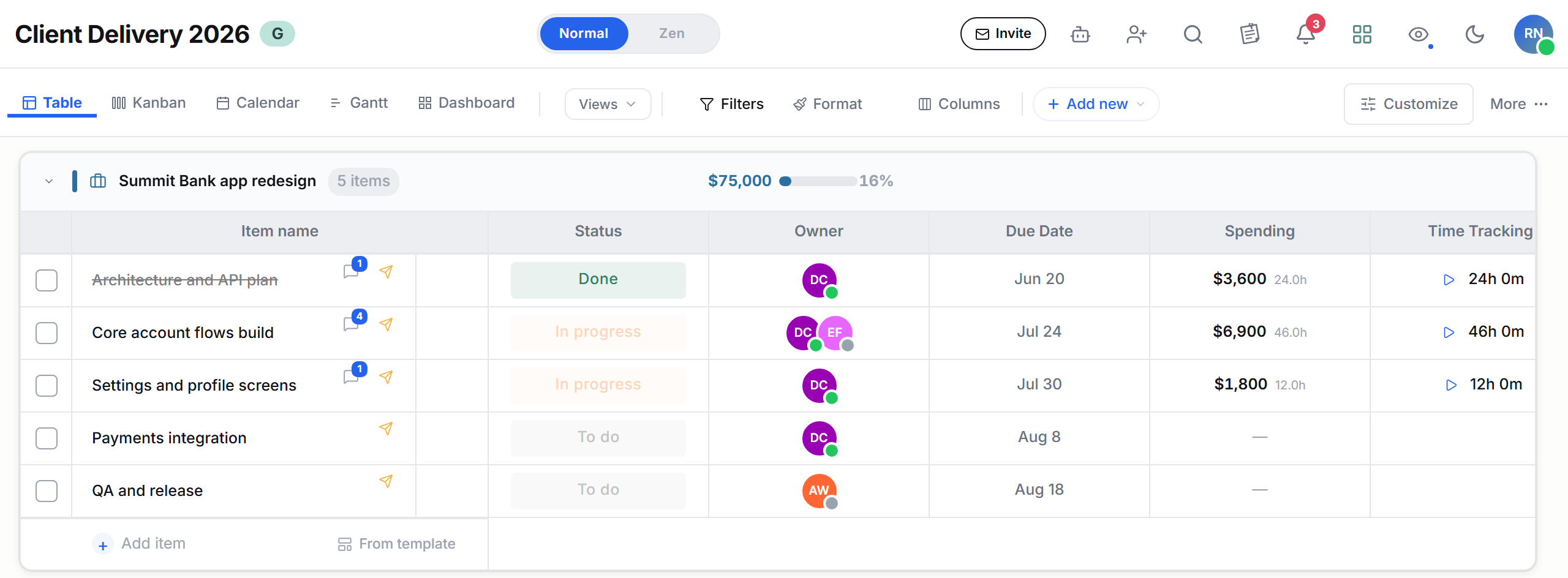Open comments on Core account flows build
Viewport: 1568px width, 578px height.
pos(352,323)
